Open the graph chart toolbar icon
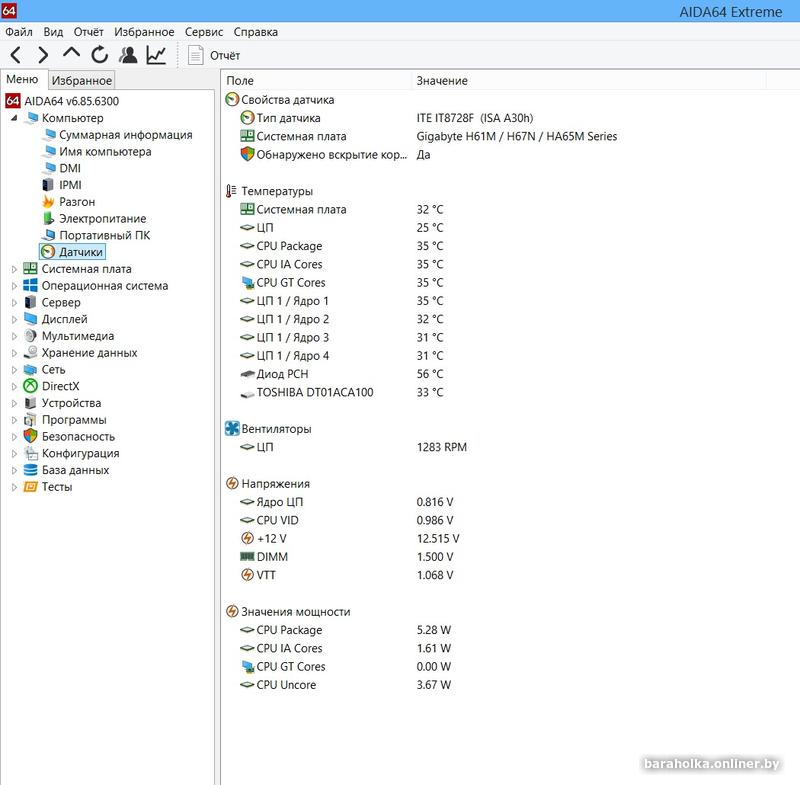The height and width of the screenshot is (785, 800). (x=156, y=55)
